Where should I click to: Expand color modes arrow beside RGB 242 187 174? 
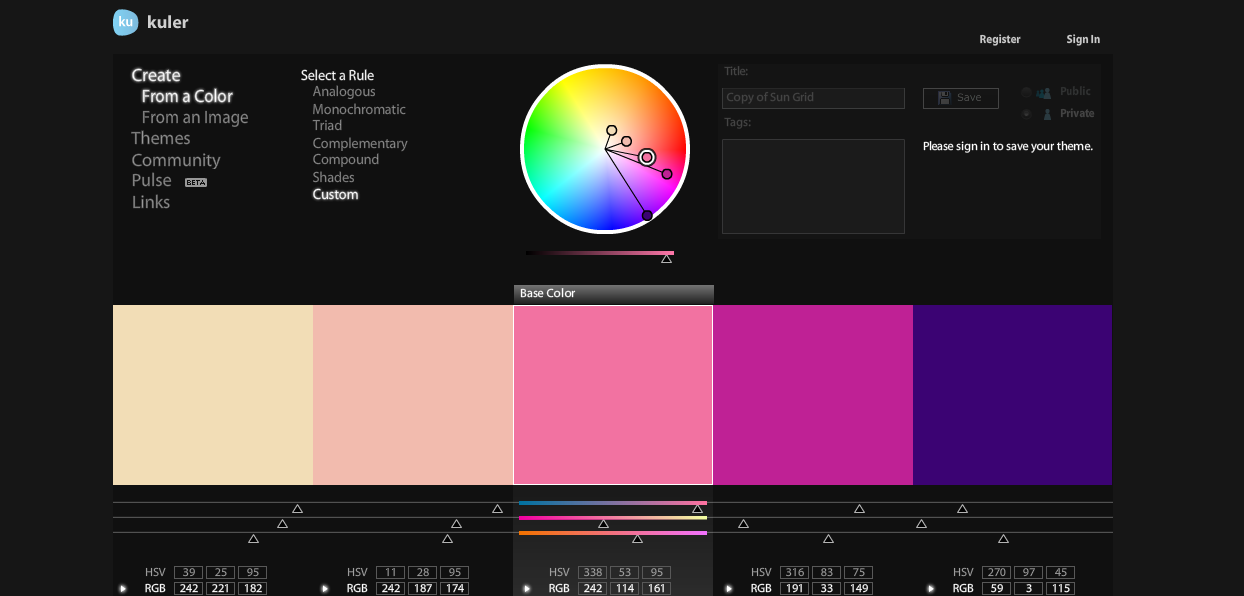click(325, 589)
